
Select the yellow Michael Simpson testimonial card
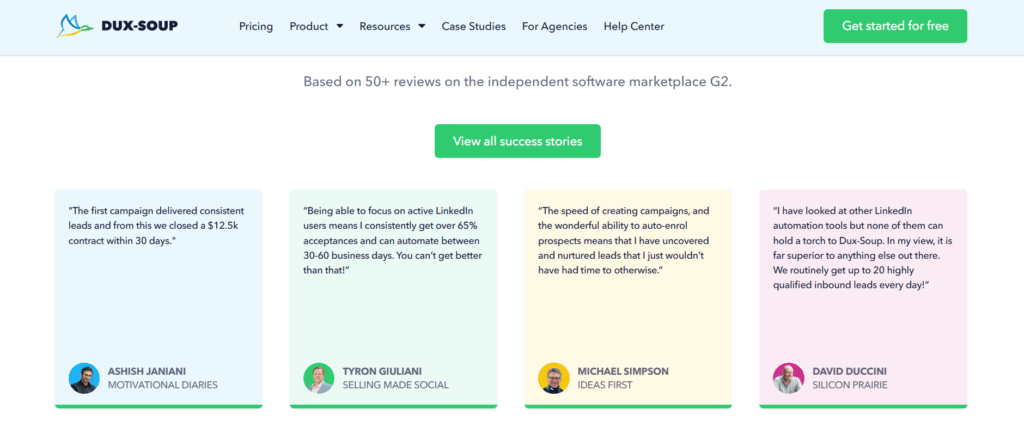[x=628, y=299]
